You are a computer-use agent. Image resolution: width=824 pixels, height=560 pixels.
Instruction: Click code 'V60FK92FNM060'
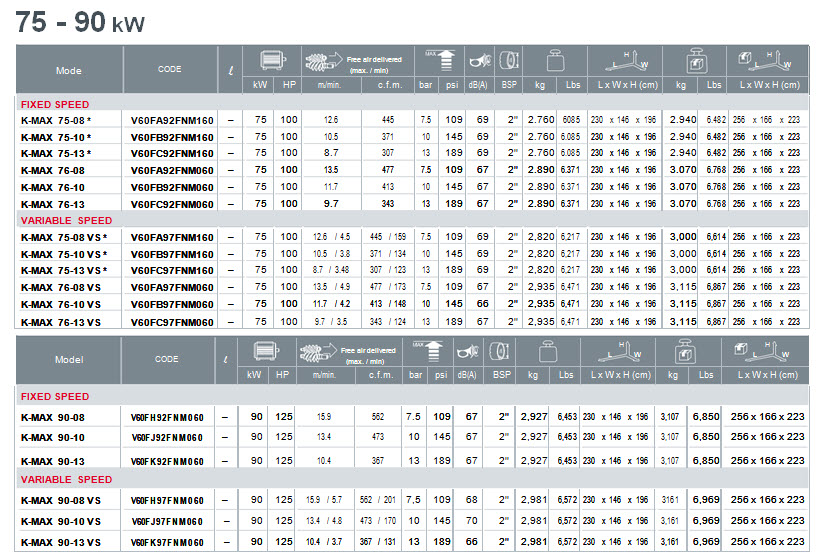click(167, 461)
